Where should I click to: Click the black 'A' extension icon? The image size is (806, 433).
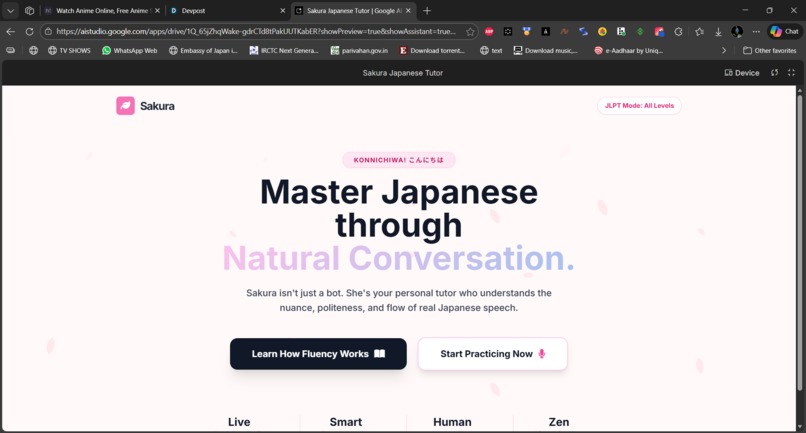[545, 31]
